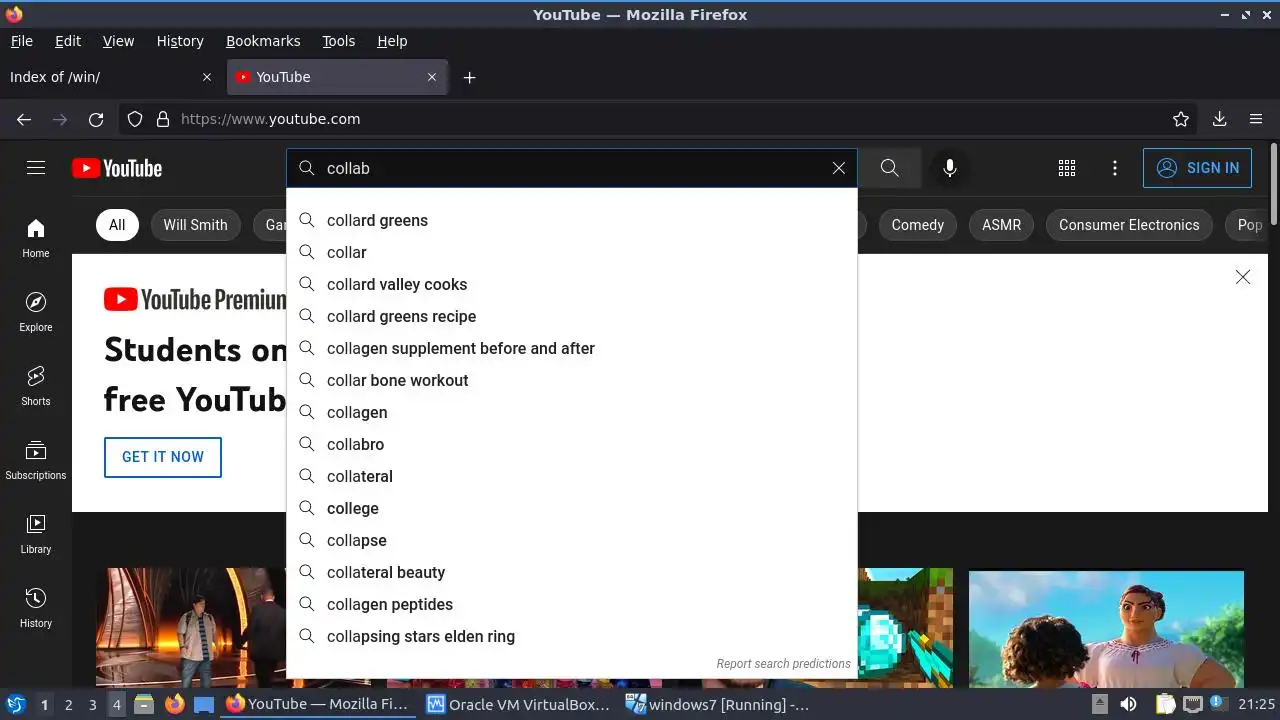
Task: Start voice search with microphone icon
Action: click(950, 168)
